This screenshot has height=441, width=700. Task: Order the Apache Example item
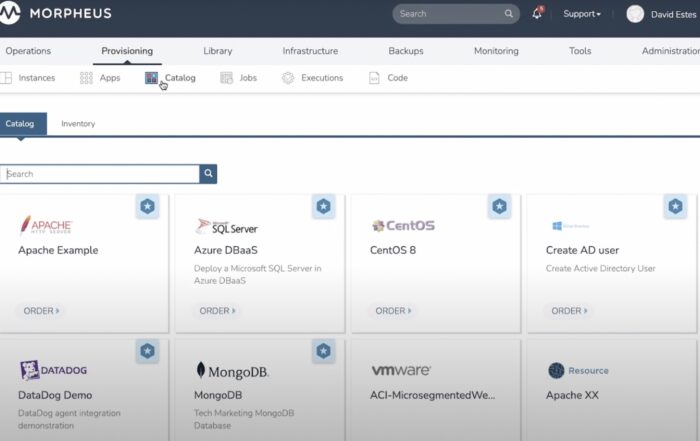coord(41,311)
